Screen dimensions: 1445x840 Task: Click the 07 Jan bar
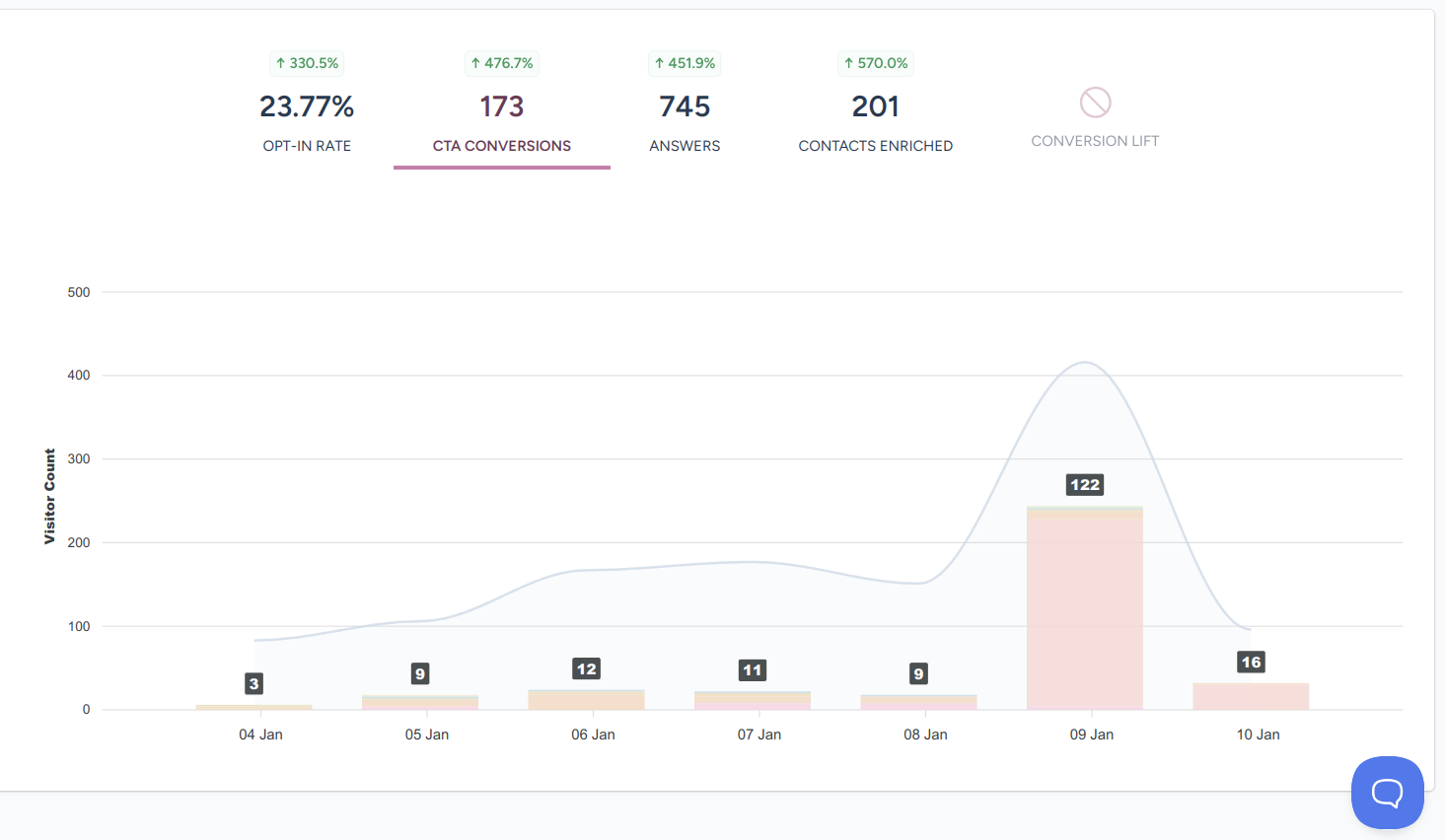(x=753, y=701)
